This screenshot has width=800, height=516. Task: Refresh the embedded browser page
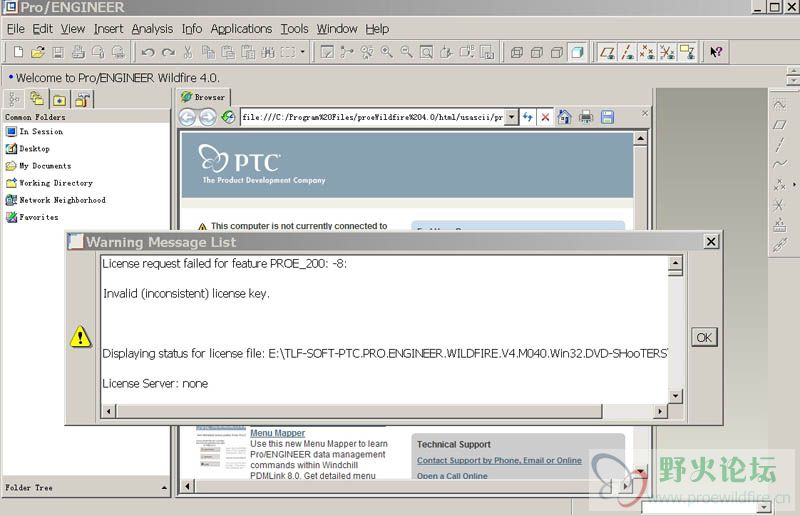[x=228, y=117]
